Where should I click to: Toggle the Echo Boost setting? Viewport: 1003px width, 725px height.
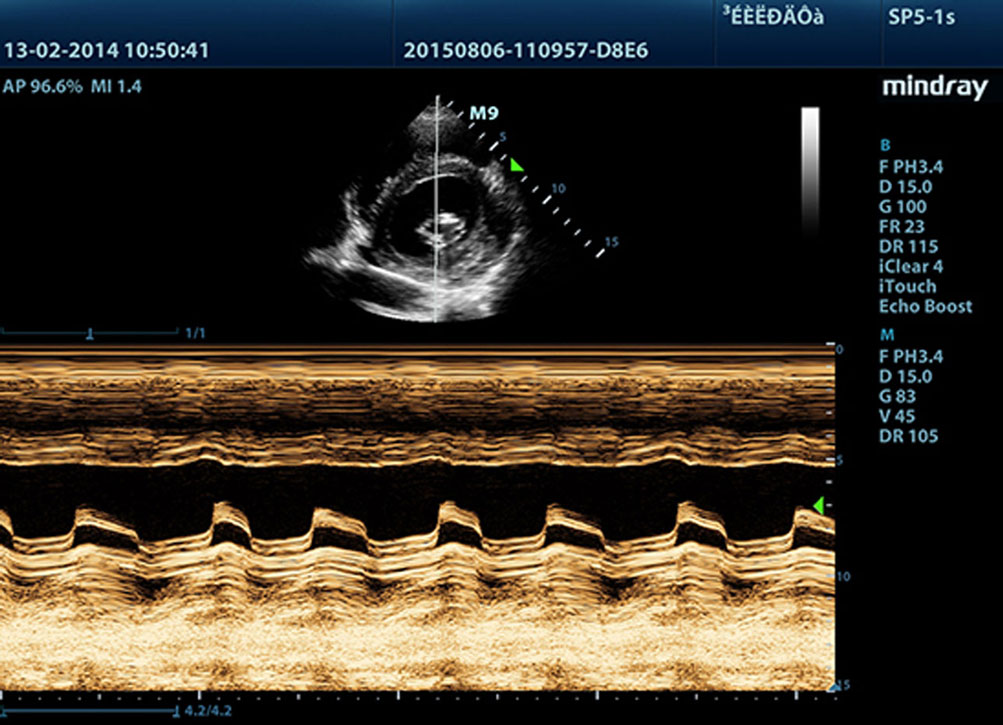pyautogui.click(x=925, y=307)
